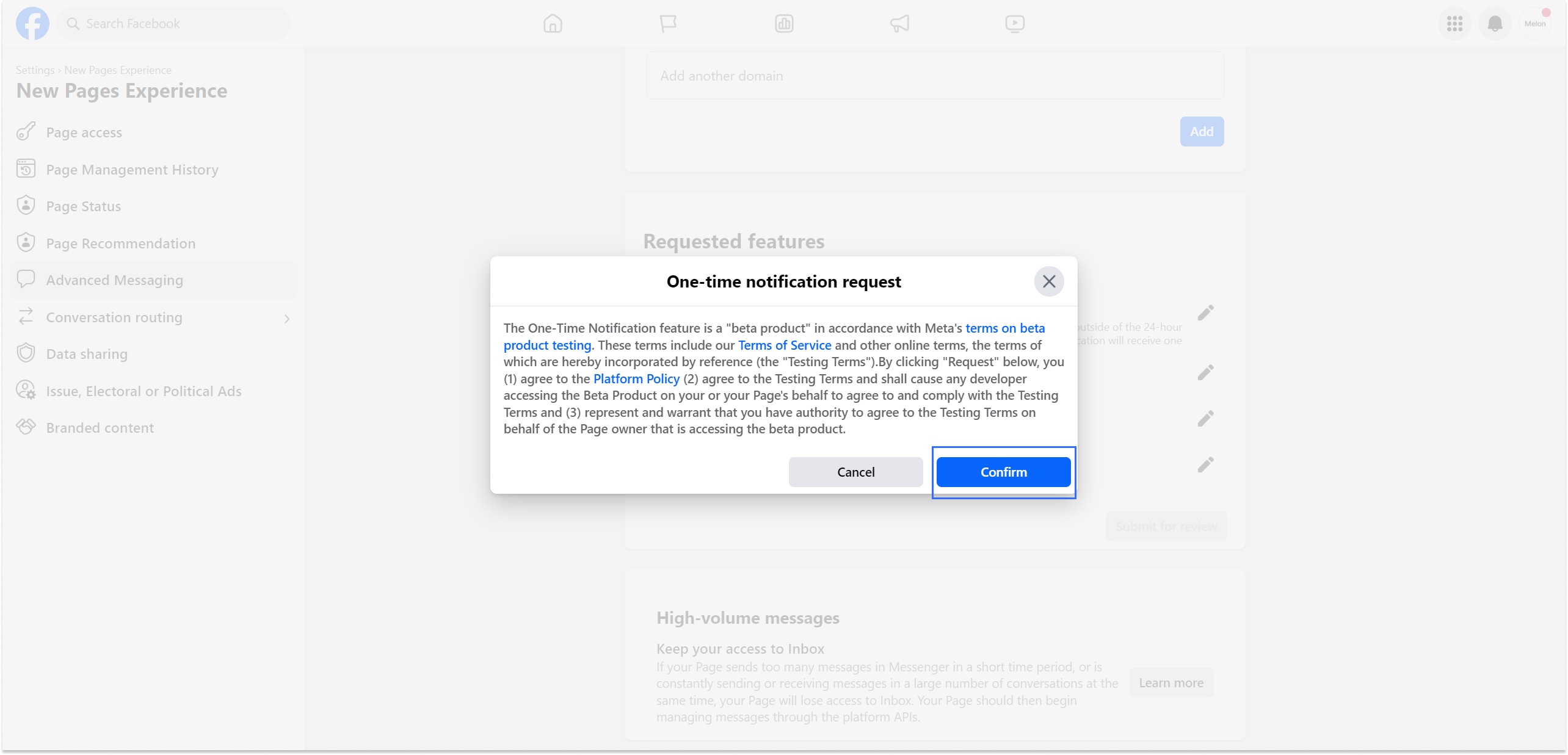
Task: Open Data sharing settings
Action: pos(87,354)
